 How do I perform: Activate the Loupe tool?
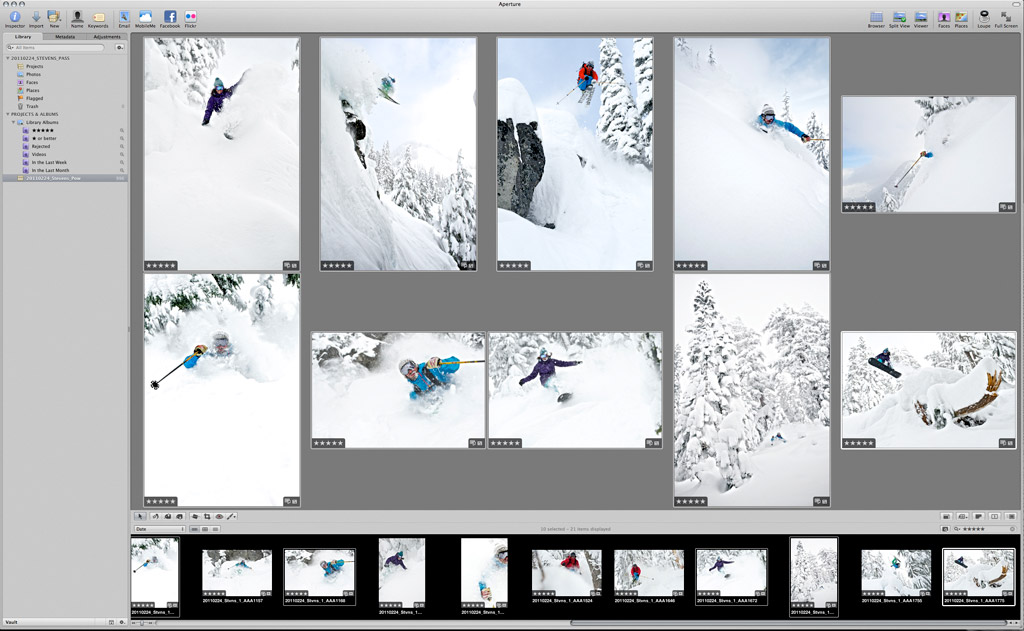[x=983, y=17]
